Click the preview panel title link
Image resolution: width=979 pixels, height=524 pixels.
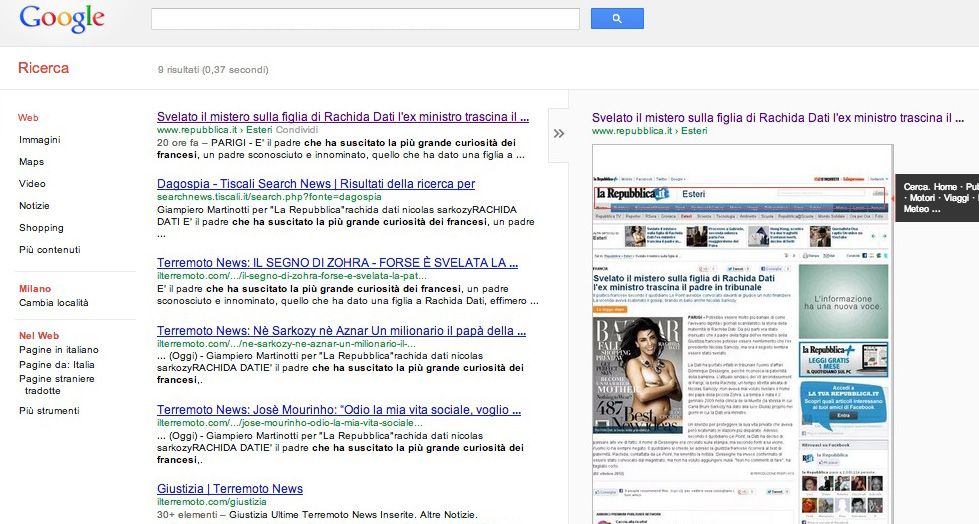778,117
